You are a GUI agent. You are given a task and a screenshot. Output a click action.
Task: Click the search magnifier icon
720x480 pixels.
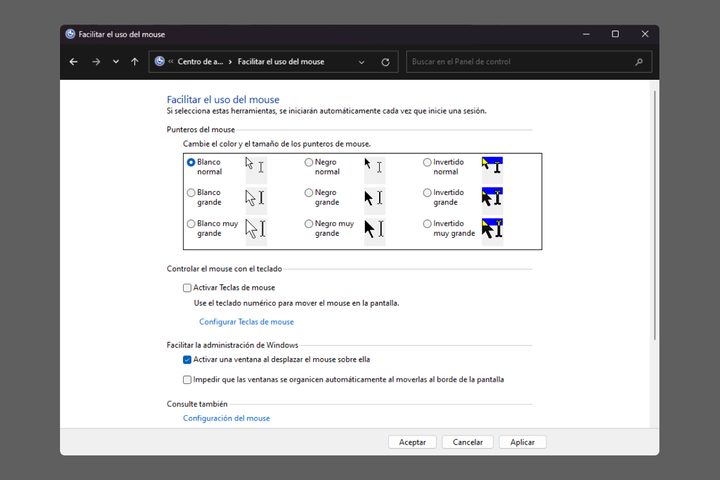point(639,62)
